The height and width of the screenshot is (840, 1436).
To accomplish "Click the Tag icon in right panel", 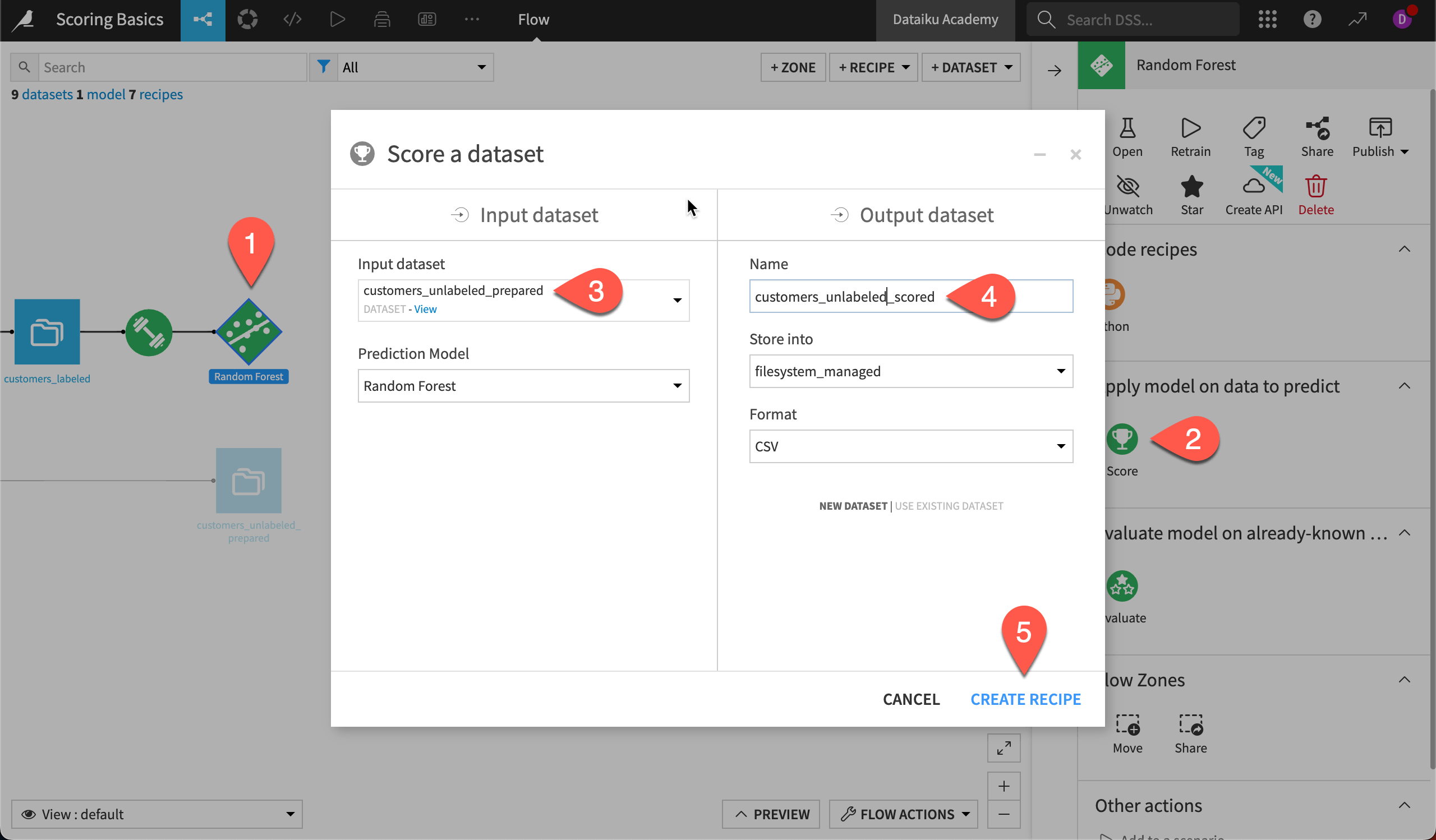I will 1254,128.
